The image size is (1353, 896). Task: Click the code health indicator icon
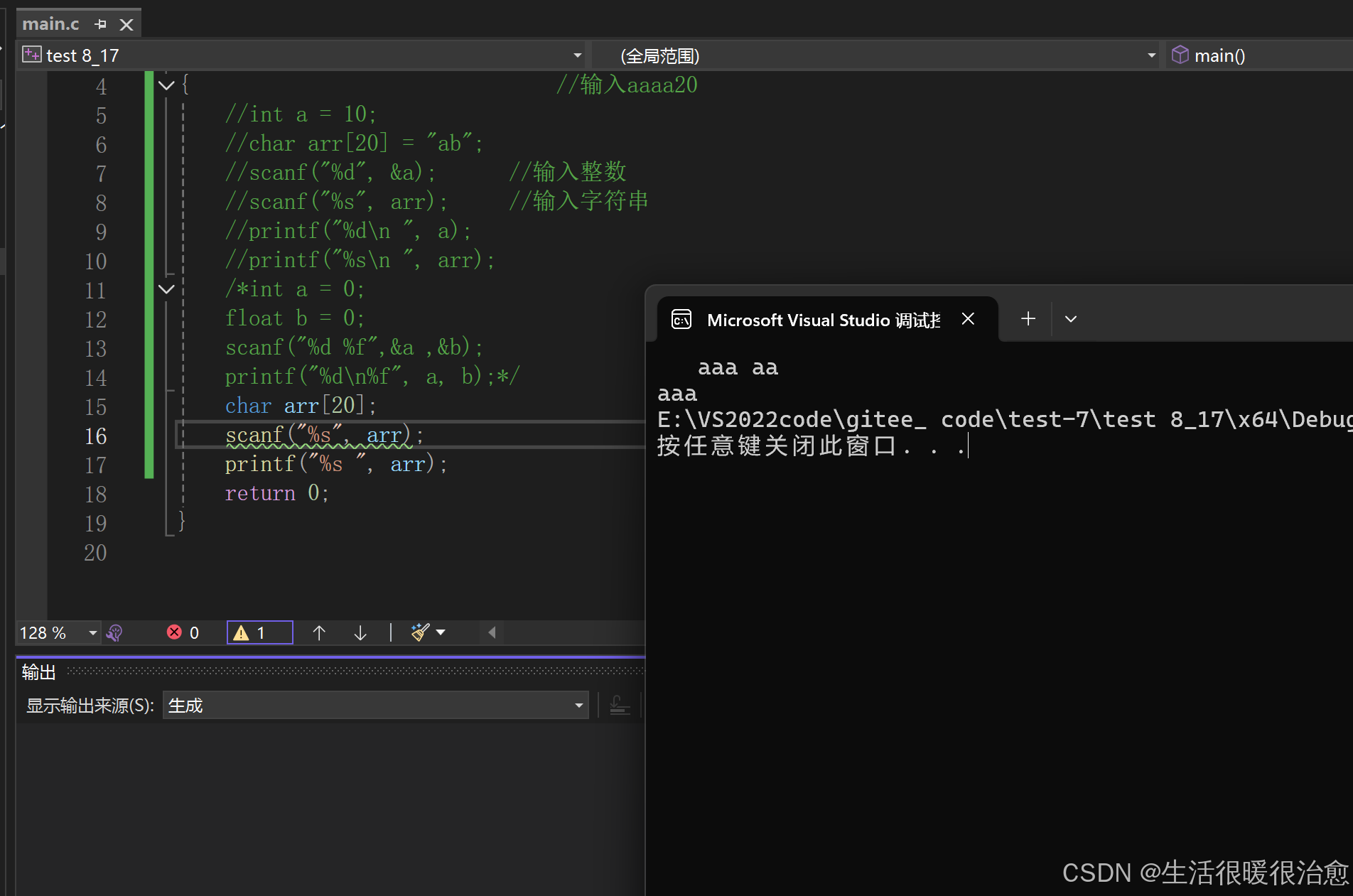pyautogui.click(x=114, y=632)
